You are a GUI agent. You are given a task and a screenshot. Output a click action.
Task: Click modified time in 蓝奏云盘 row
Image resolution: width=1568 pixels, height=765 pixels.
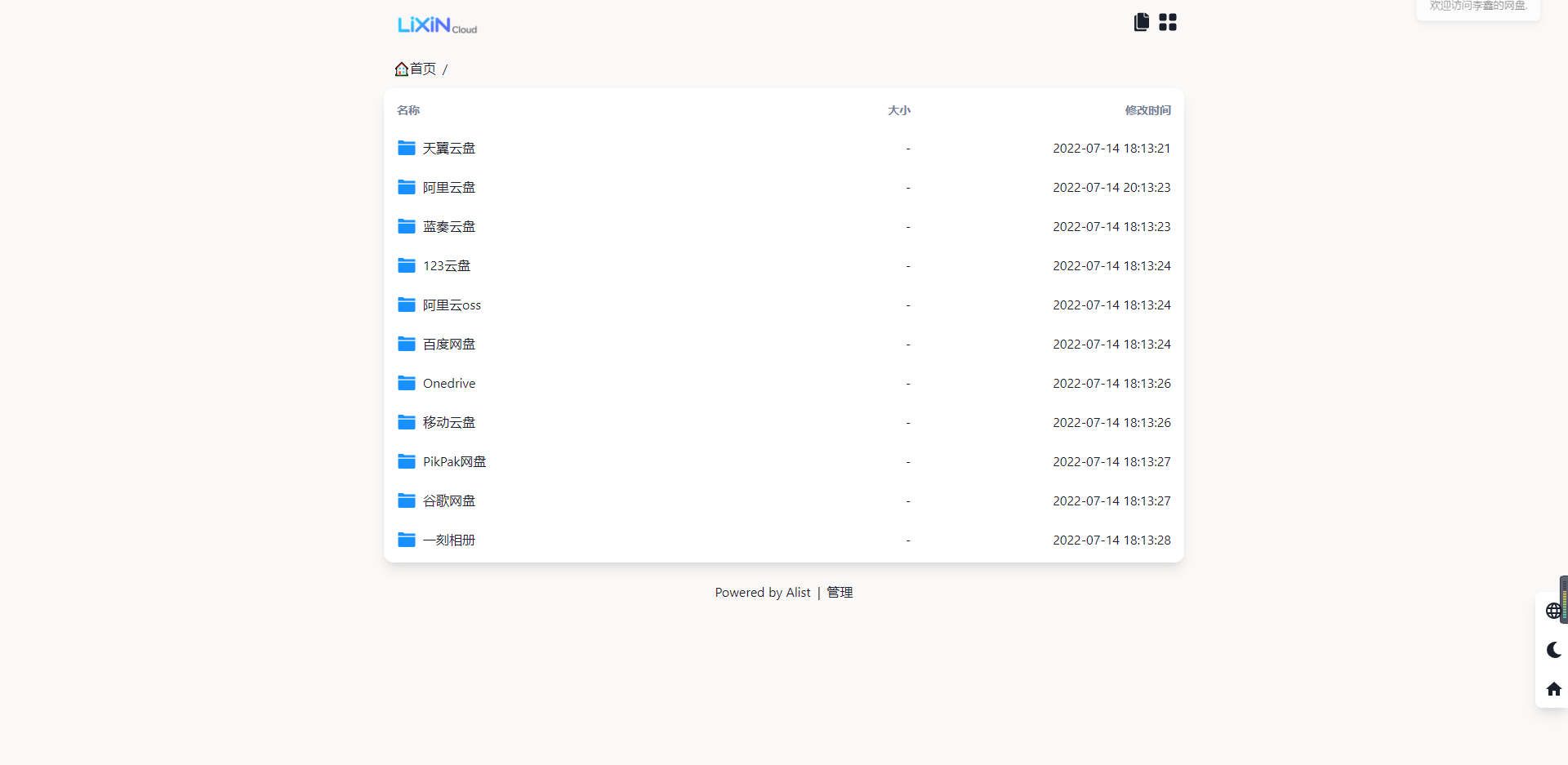(x=1111, y=227)
